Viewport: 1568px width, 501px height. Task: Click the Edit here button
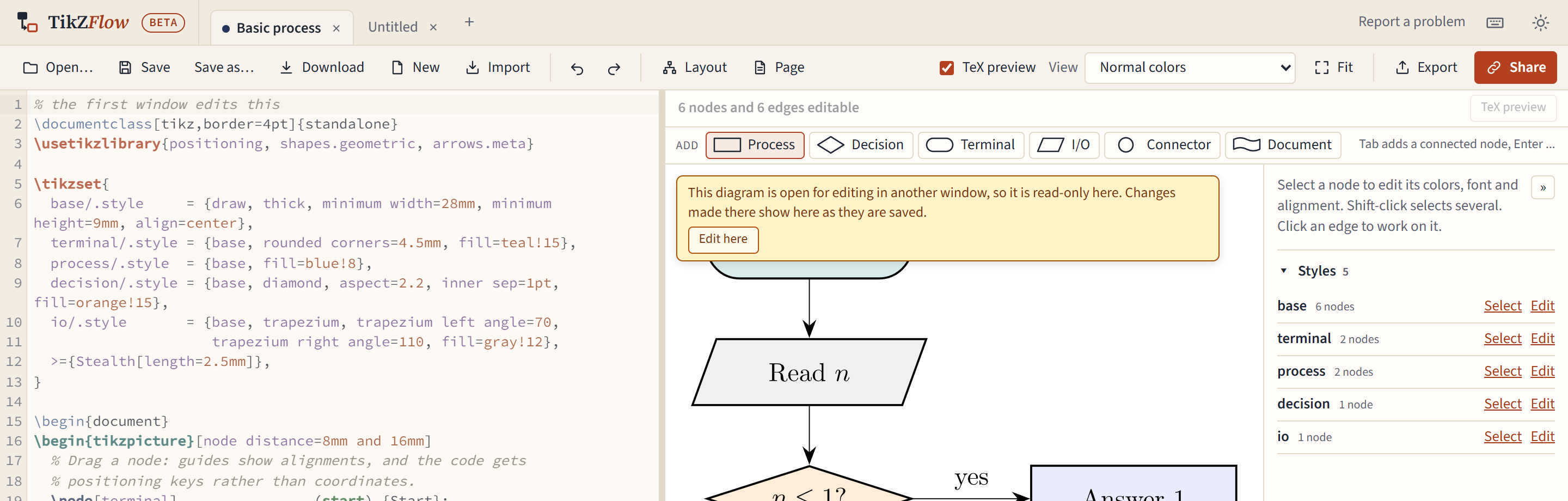[x=722, y=239]
